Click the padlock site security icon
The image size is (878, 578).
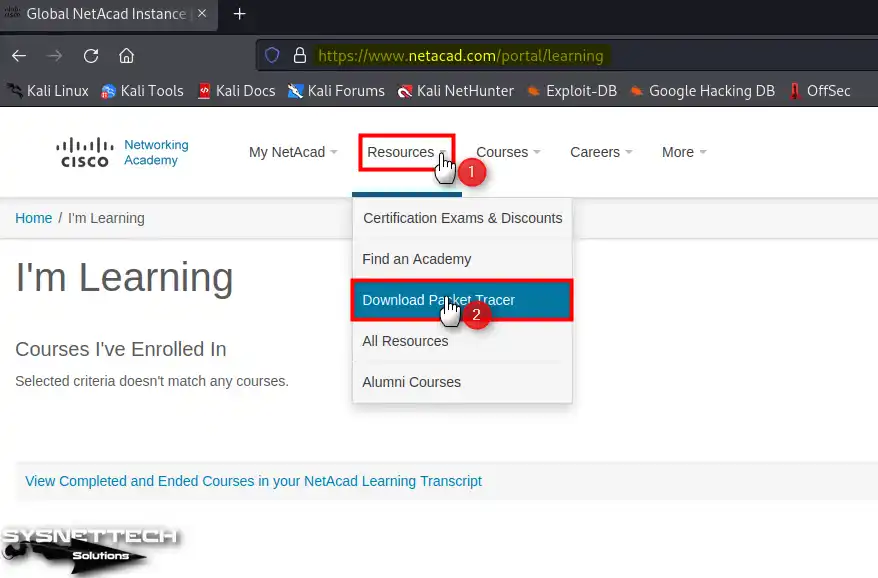point(300,55)
